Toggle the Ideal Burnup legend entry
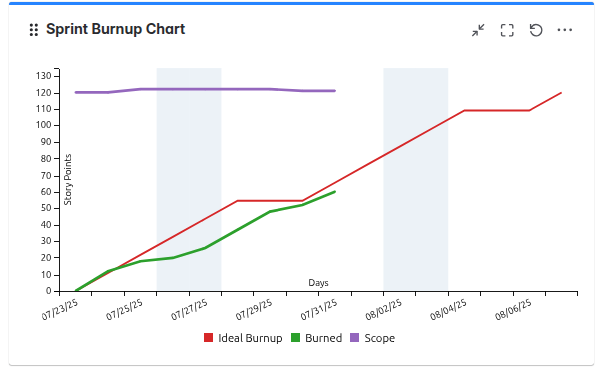The image size is (601, 367). 243,338
